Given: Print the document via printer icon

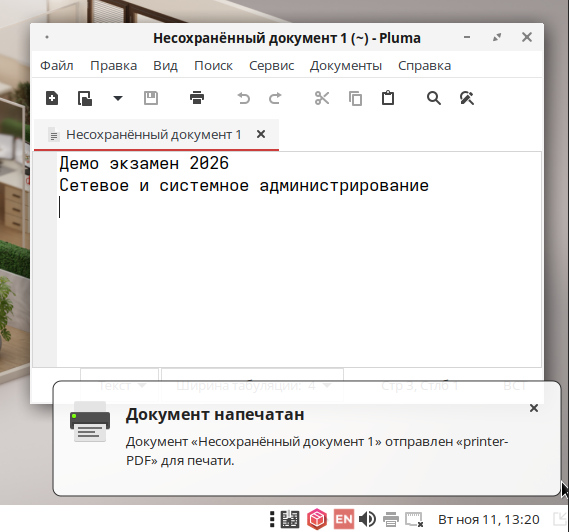Looking at the screenshot, I should [x=197, y=98].
